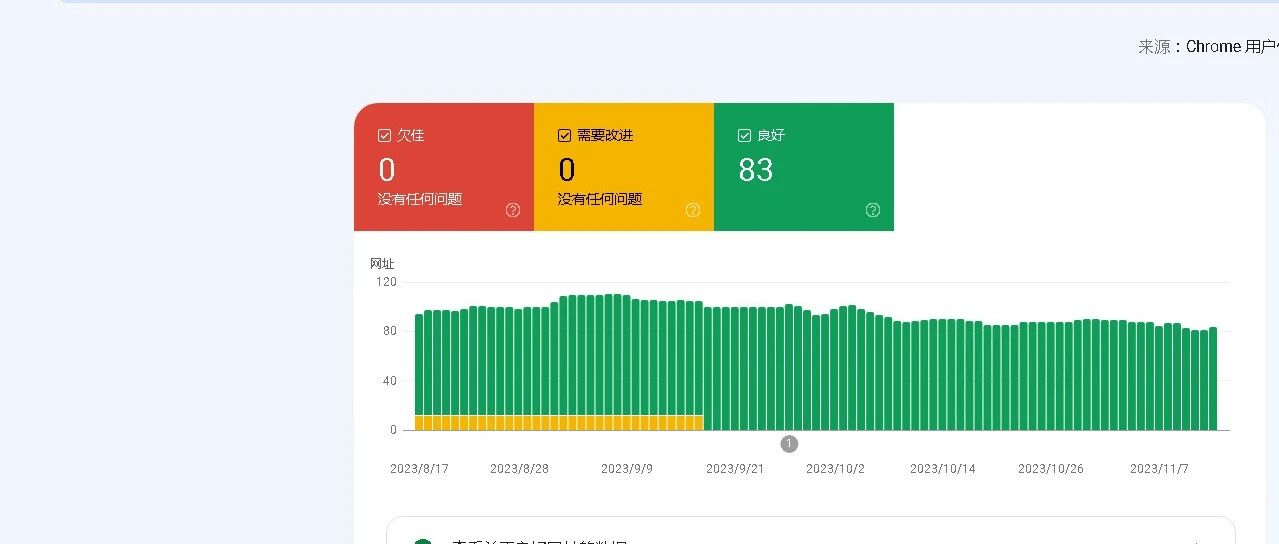Click the 2023/11/7 date label
The image size is (1279, 544).
(x=1159, y=469)
